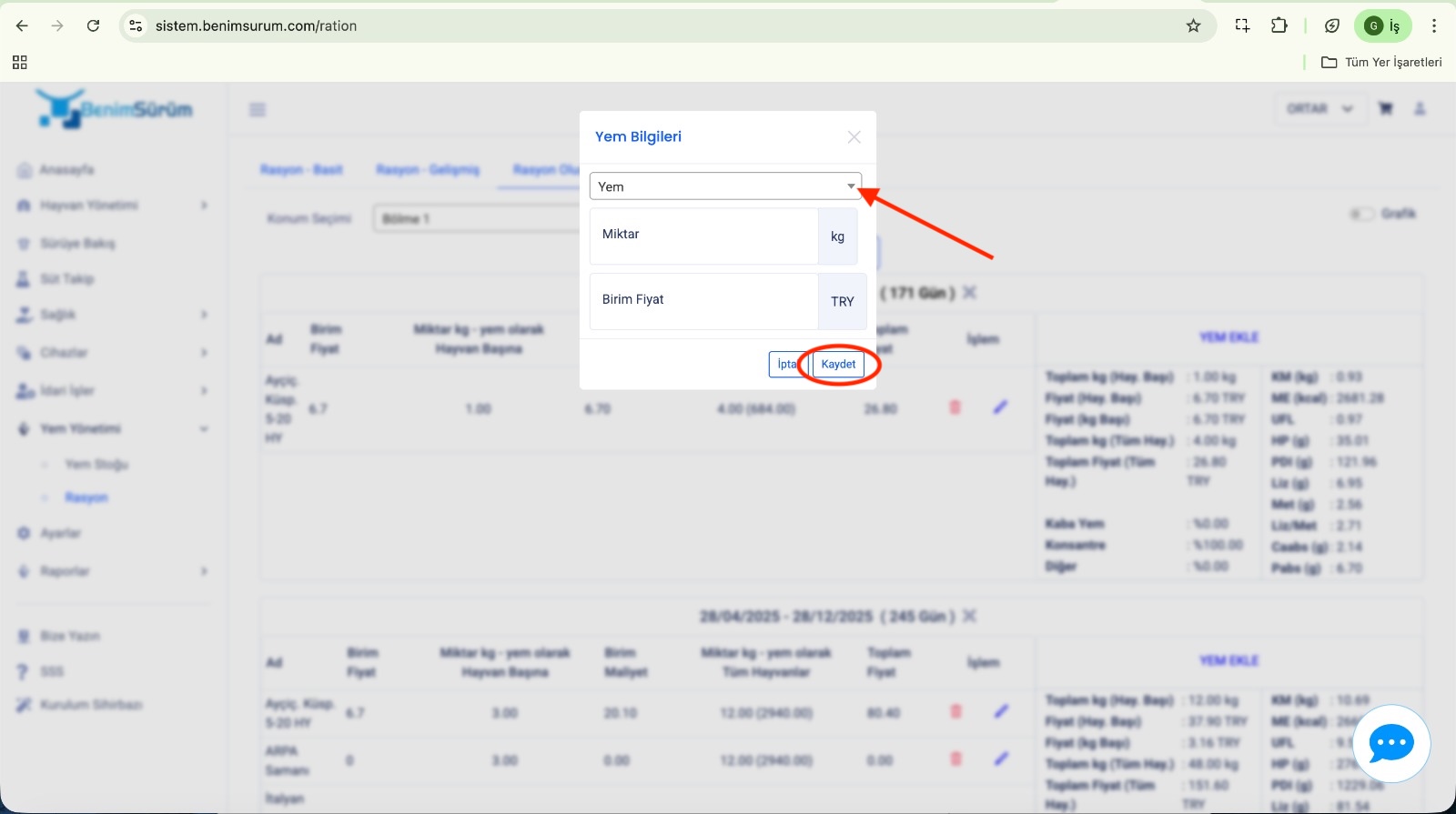1456x814 pixels.
Task: Edit Ayçiç. Küsp. row in 245 Gün table
Action: click(x=1002, y=711)
